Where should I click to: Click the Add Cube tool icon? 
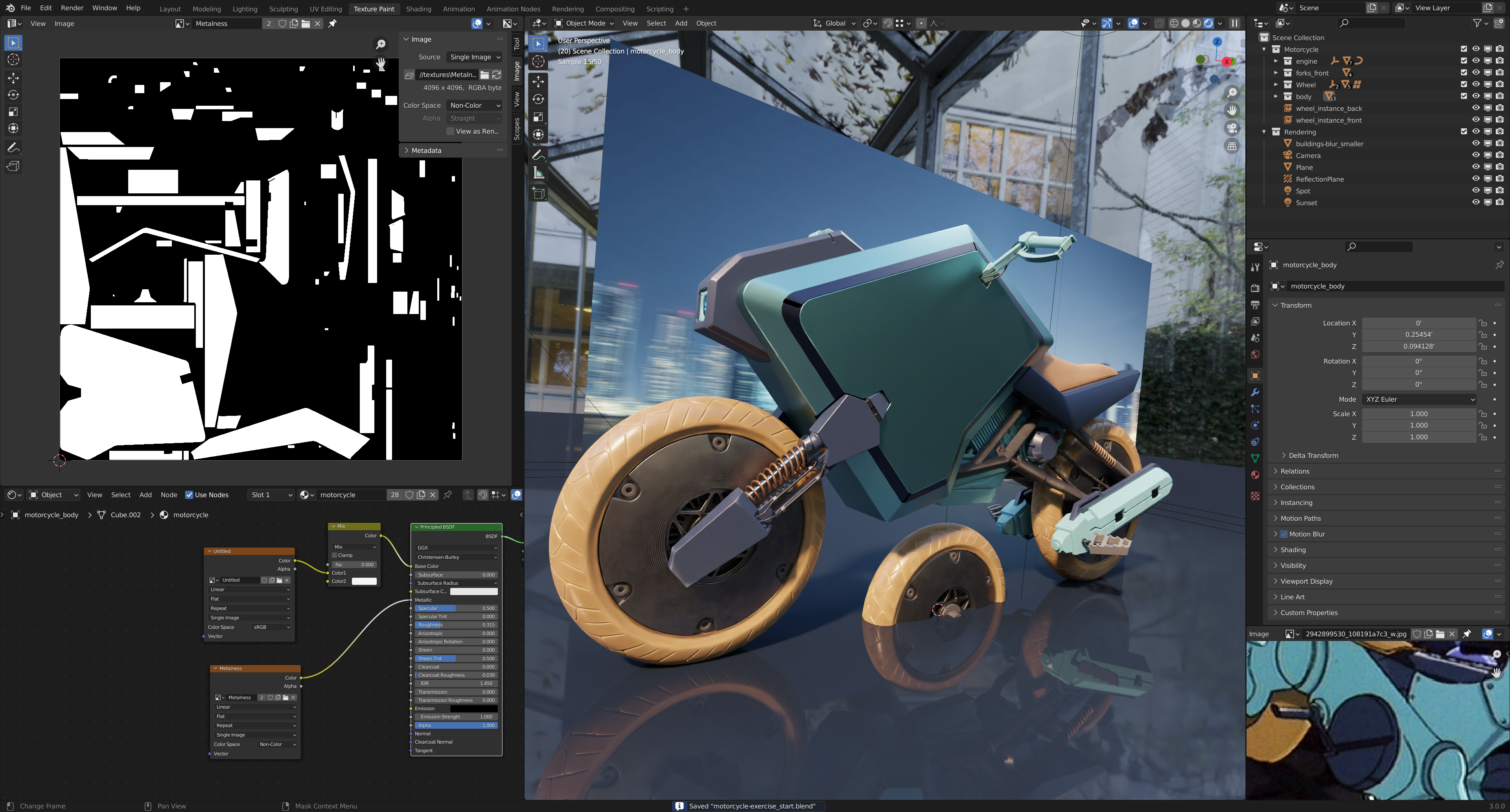pos(538,194)
